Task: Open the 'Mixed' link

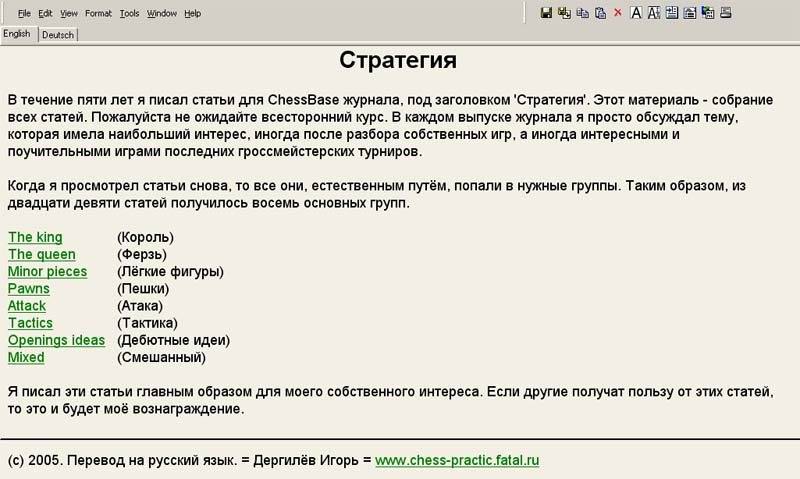Action: 26,357
